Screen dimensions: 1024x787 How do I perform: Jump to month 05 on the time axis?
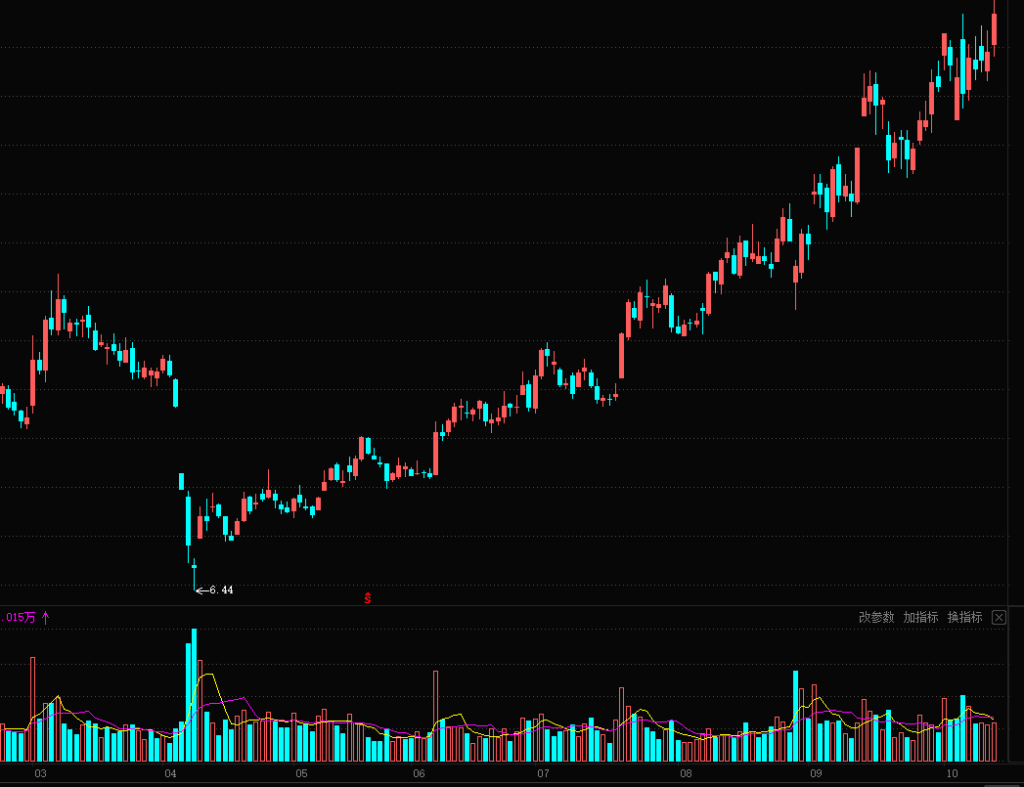pos(302,774)
